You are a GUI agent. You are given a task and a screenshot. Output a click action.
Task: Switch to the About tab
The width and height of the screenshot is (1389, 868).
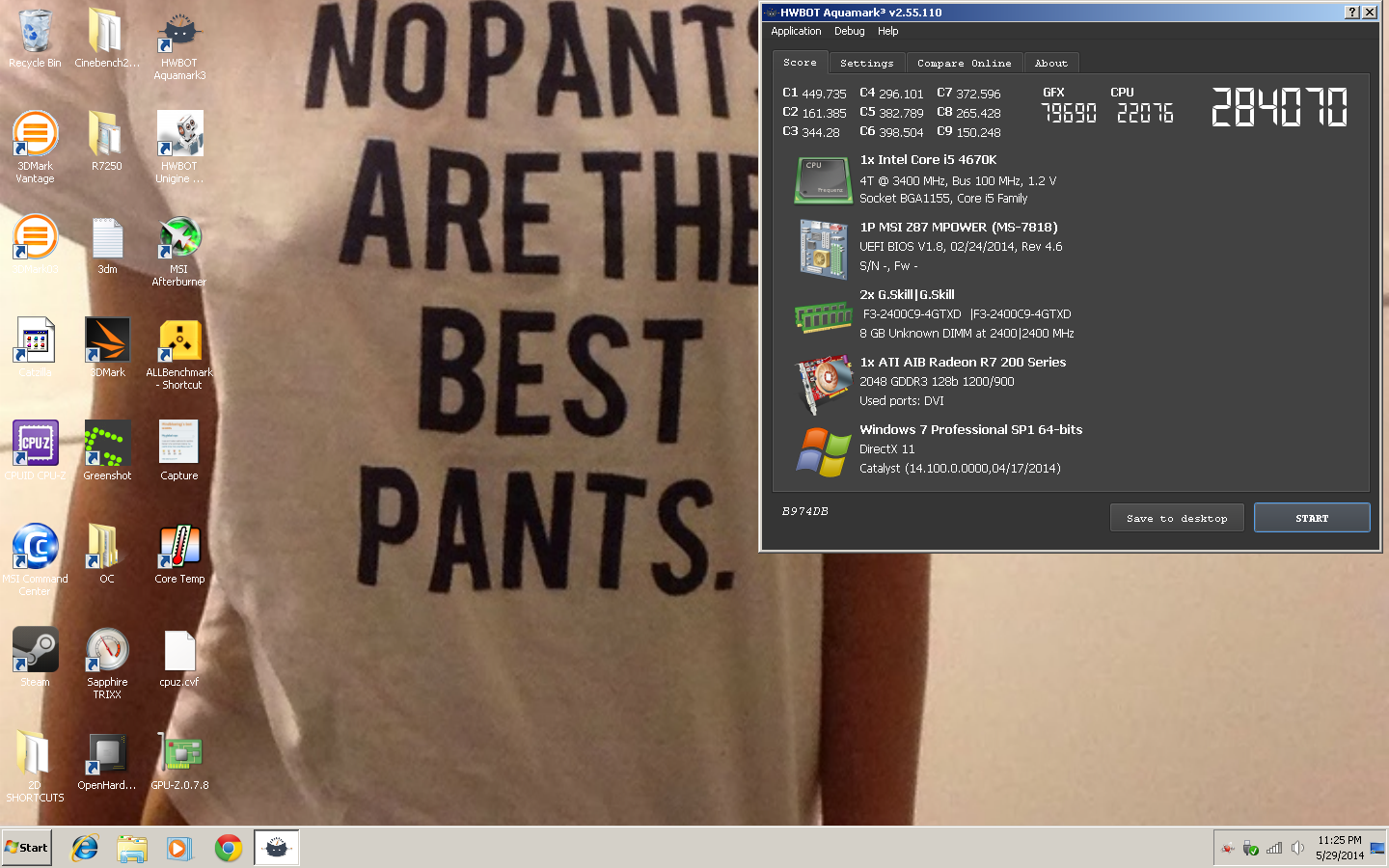point(1050,63)
